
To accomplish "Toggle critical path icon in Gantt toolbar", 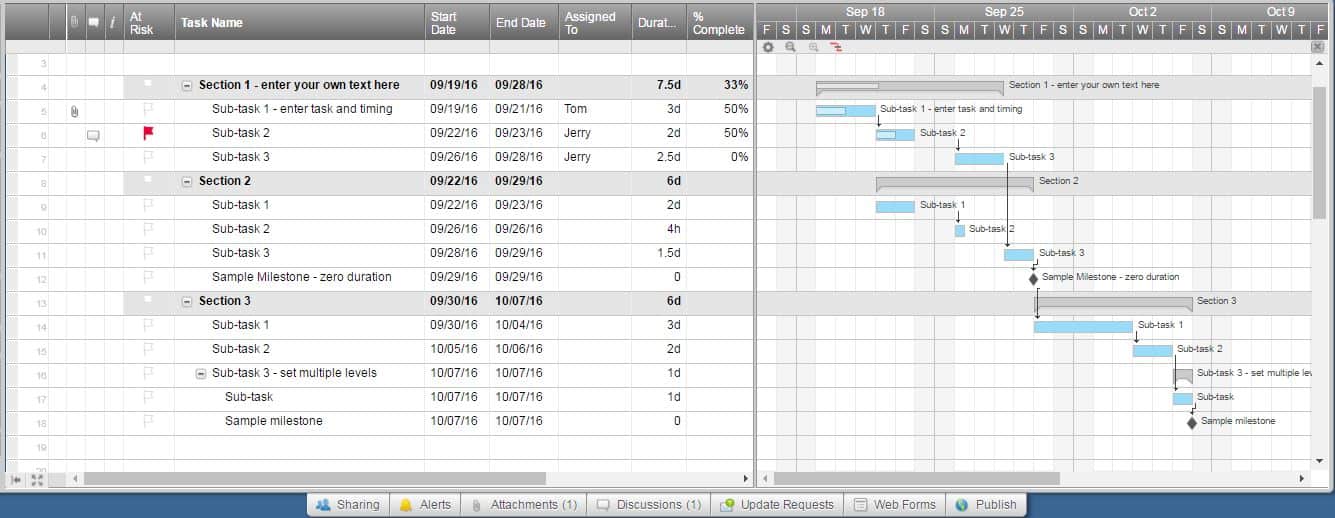I will coord(836,47).
